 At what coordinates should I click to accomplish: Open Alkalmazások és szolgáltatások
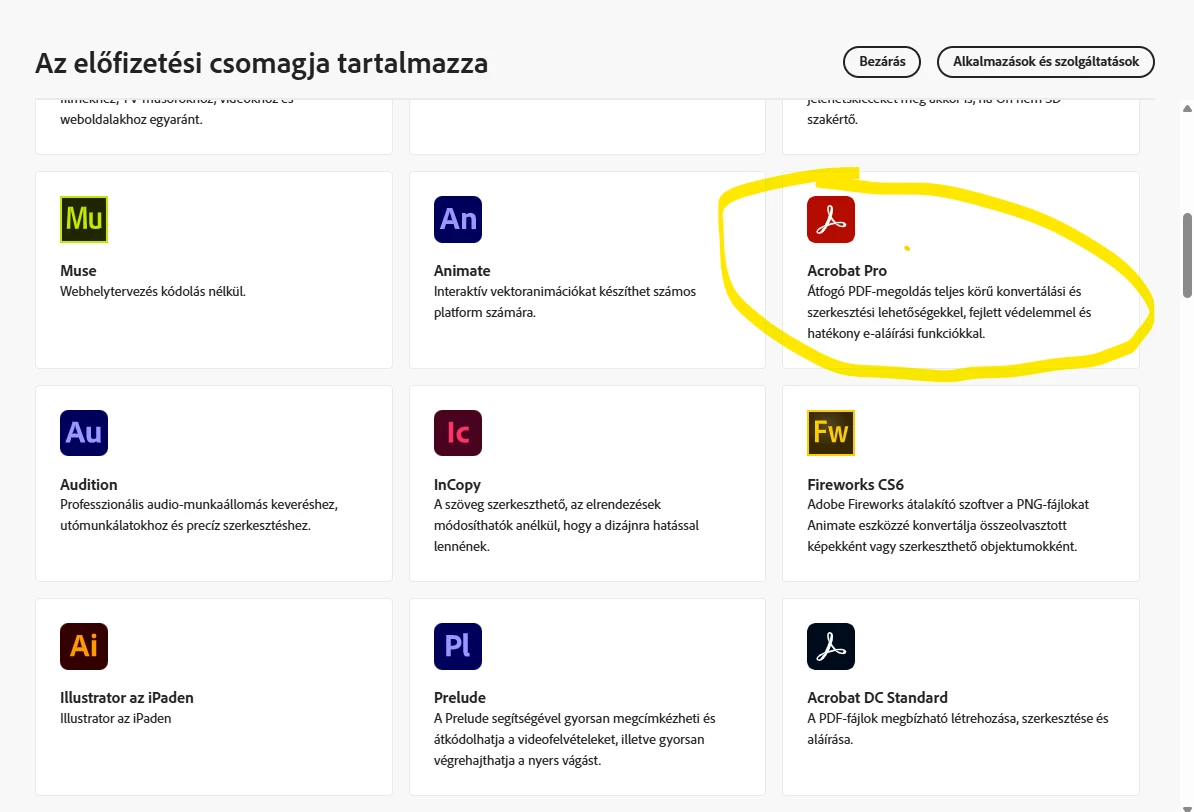click(1046, 62)
